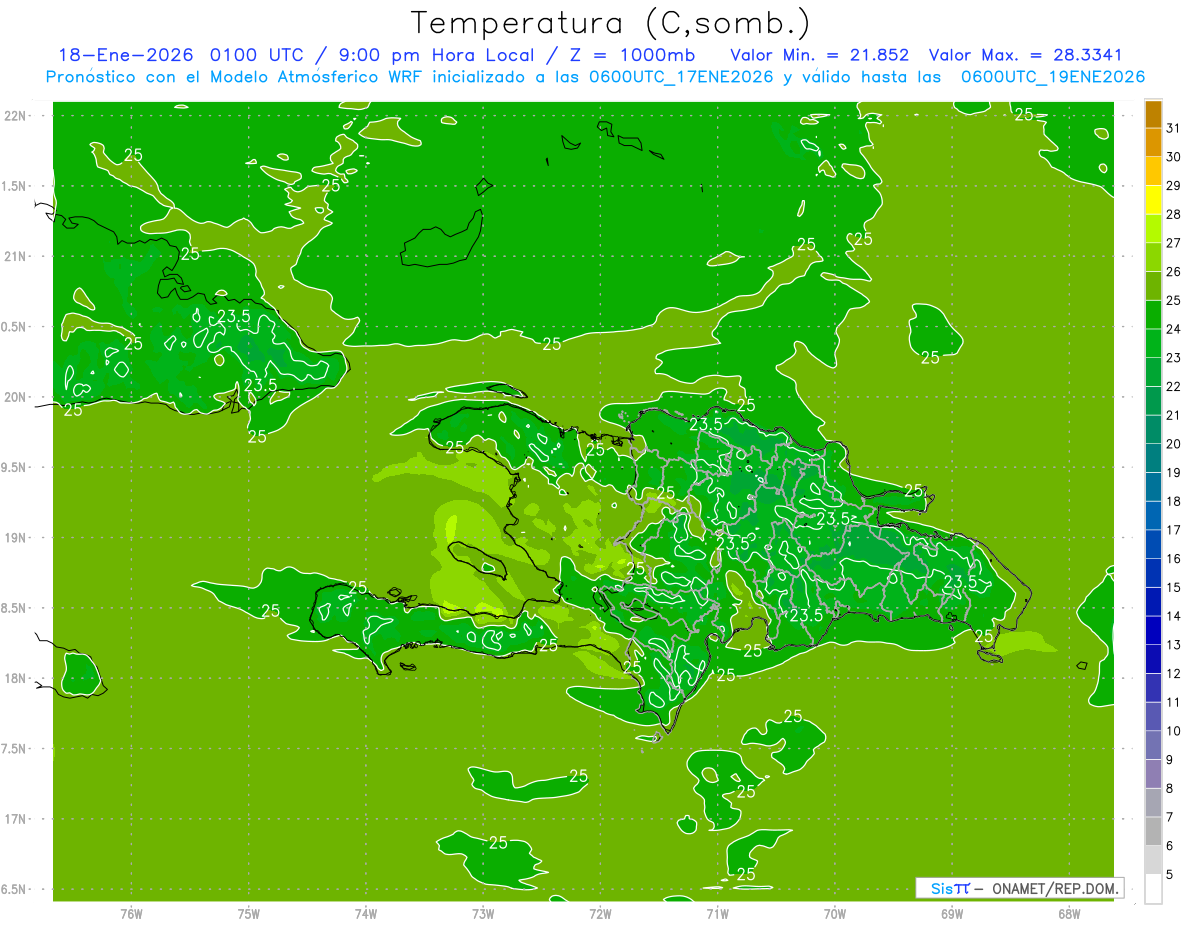Click the 'Temperatura (C,somb.)' title
The height and width of the screenshot is (927, 1200).
point(610,22)
